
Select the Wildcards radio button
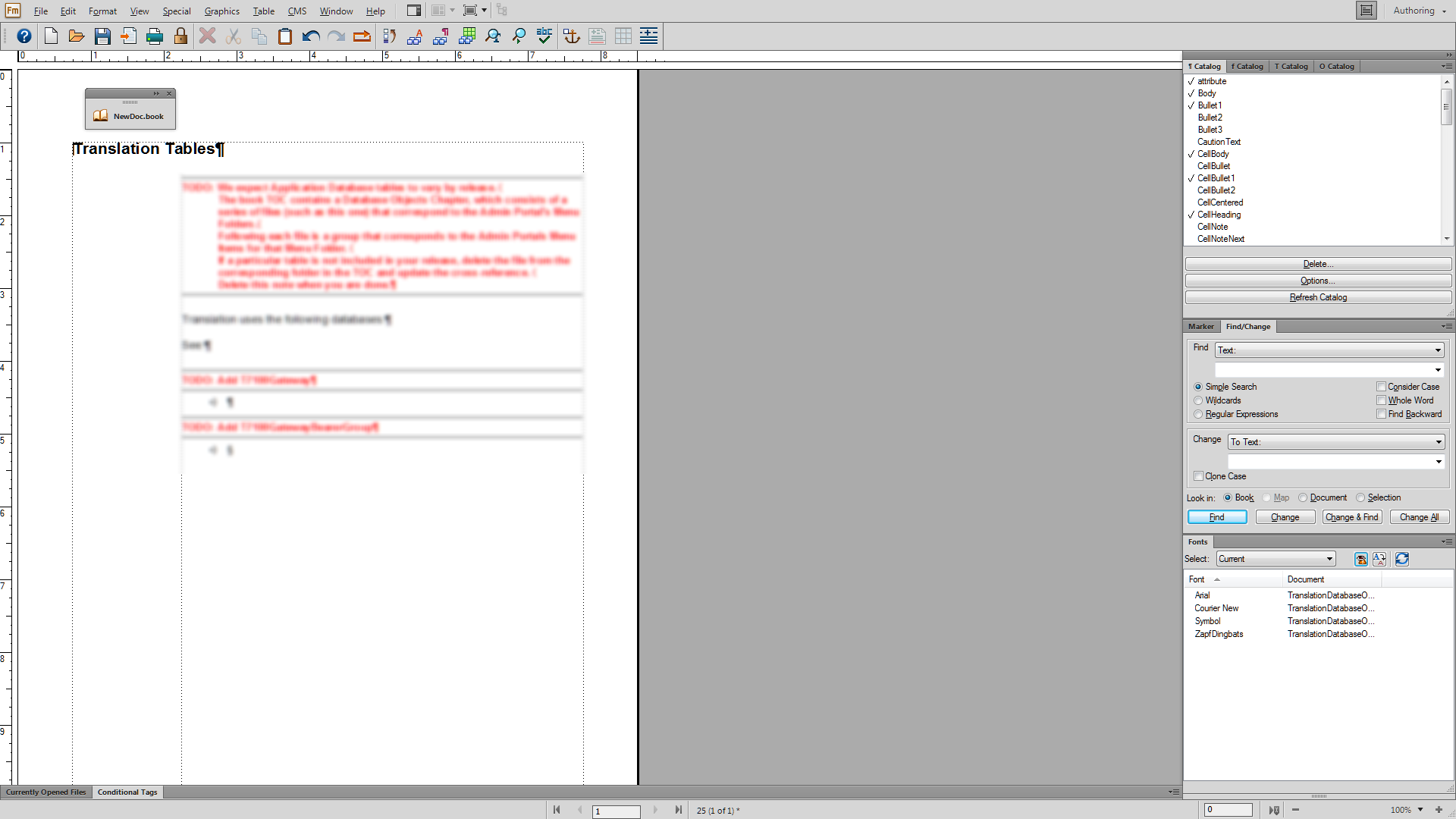[x=1198, y=400]
